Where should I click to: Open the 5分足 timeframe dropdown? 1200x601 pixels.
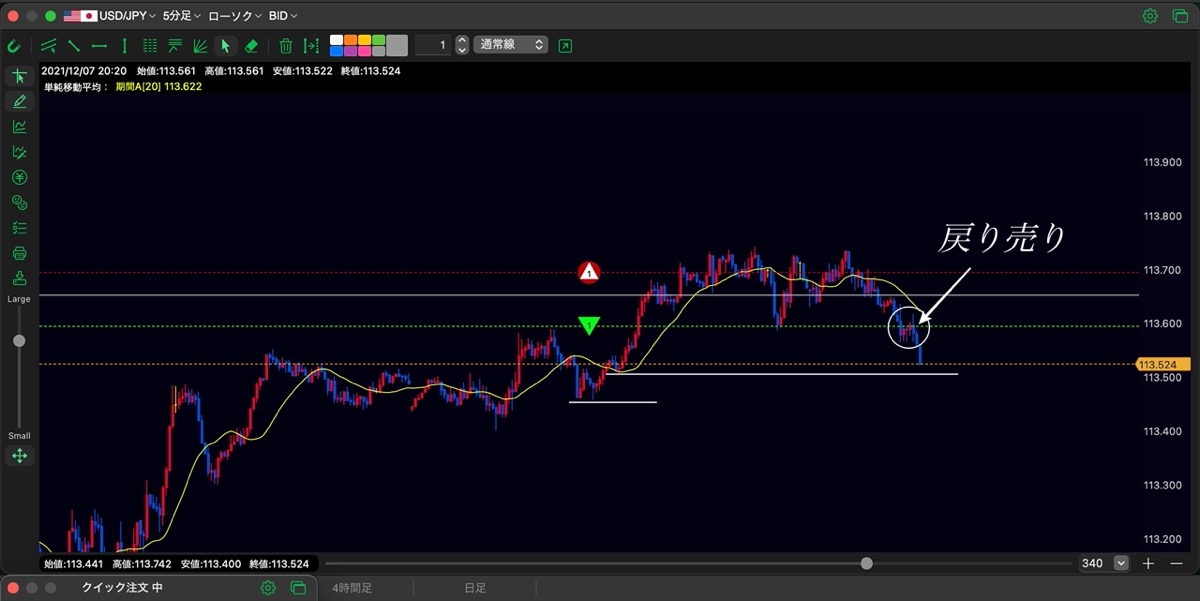[x=181, y=16]
